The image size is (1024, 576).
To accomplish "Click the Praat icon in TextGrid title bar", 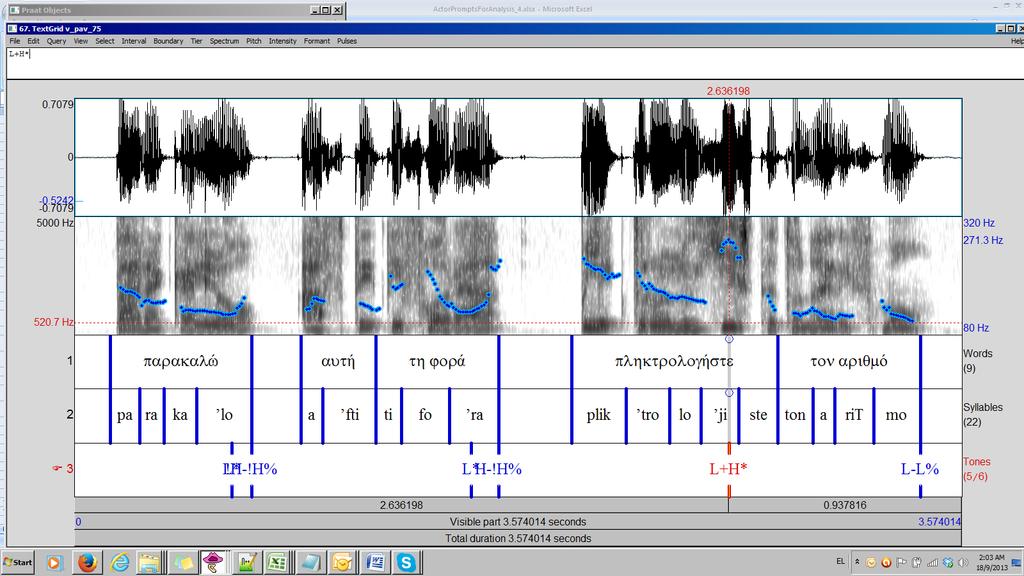I will [12, 29].
